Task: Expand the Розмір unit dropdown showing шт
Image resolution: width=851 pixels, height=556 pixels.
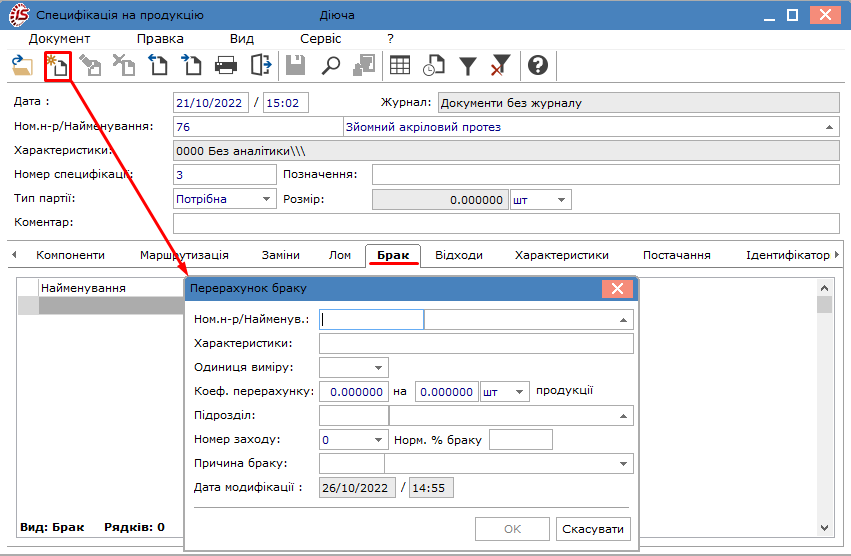Action: 561,200
